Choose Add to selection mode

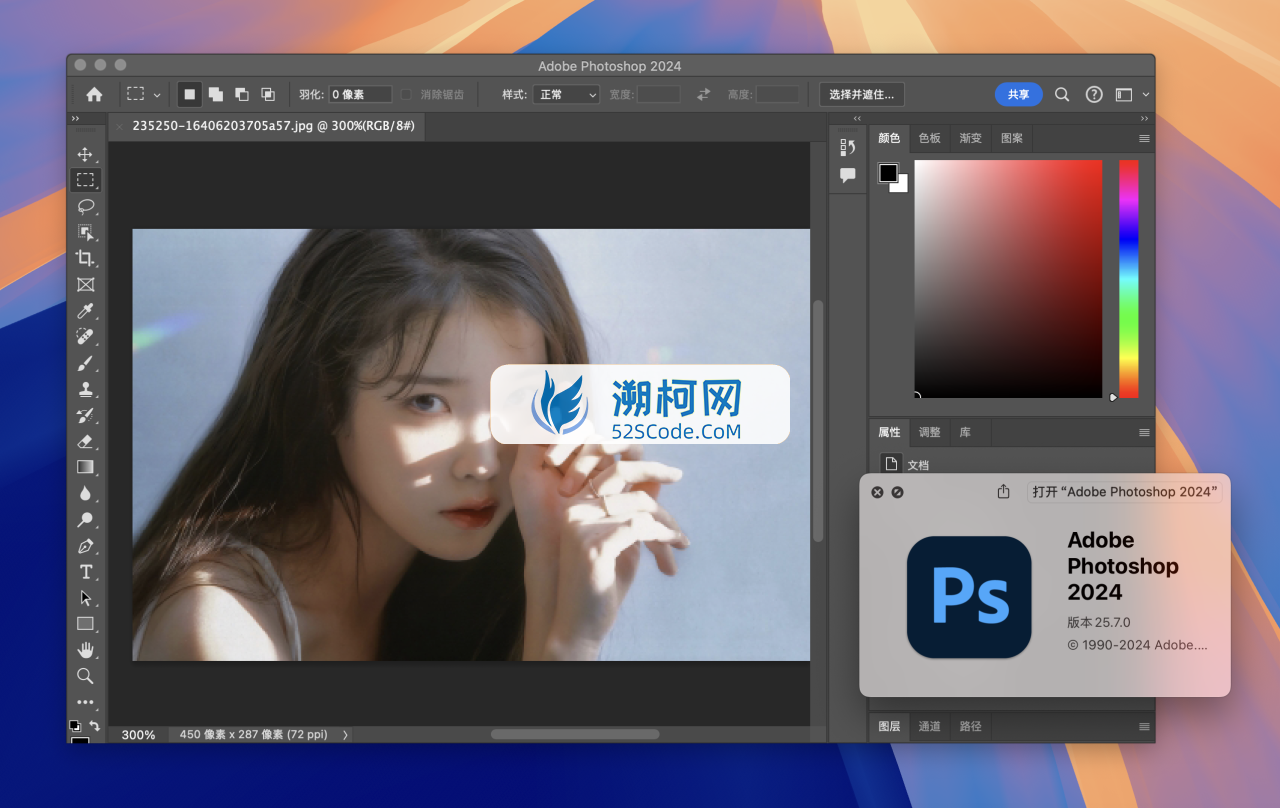click(x=215, y=94)
